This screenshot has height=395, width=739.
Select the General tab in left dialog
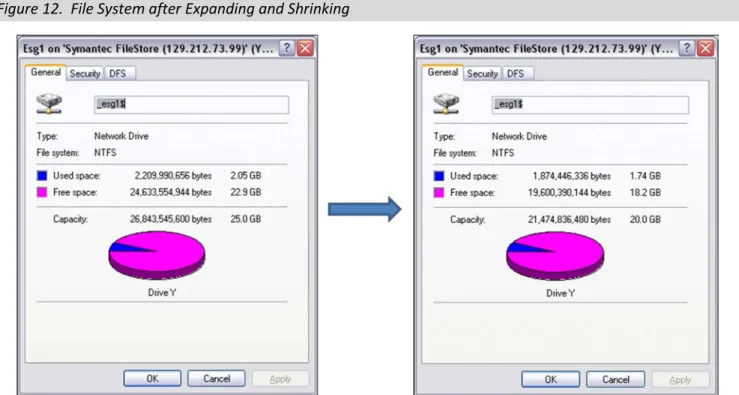(x=46, y=73)
